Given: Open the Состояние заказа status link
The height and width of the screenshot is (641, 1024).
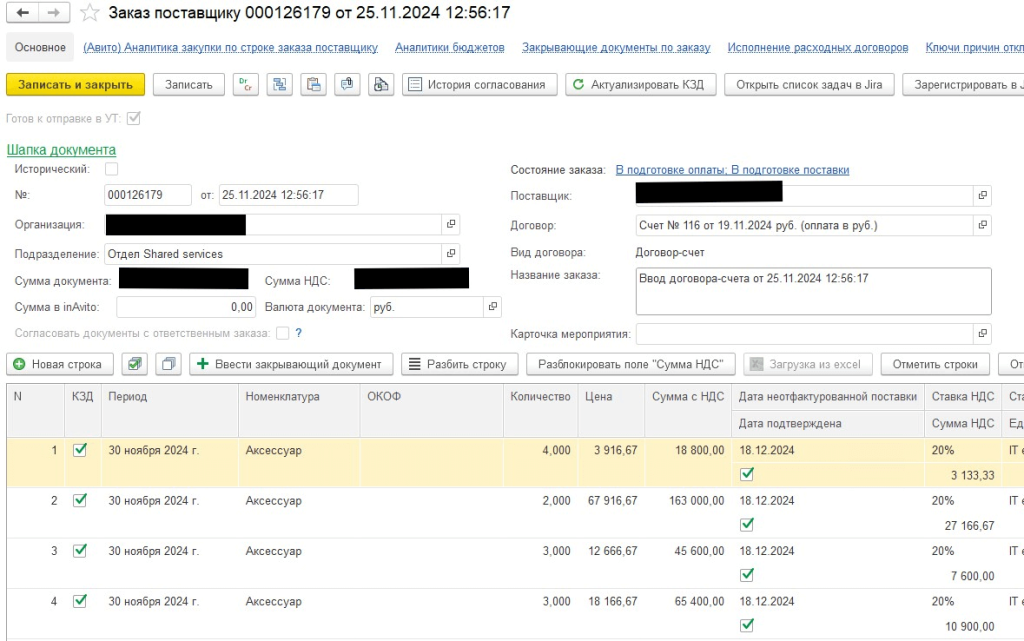Looking at the screenshot, I should pos(732,170).
